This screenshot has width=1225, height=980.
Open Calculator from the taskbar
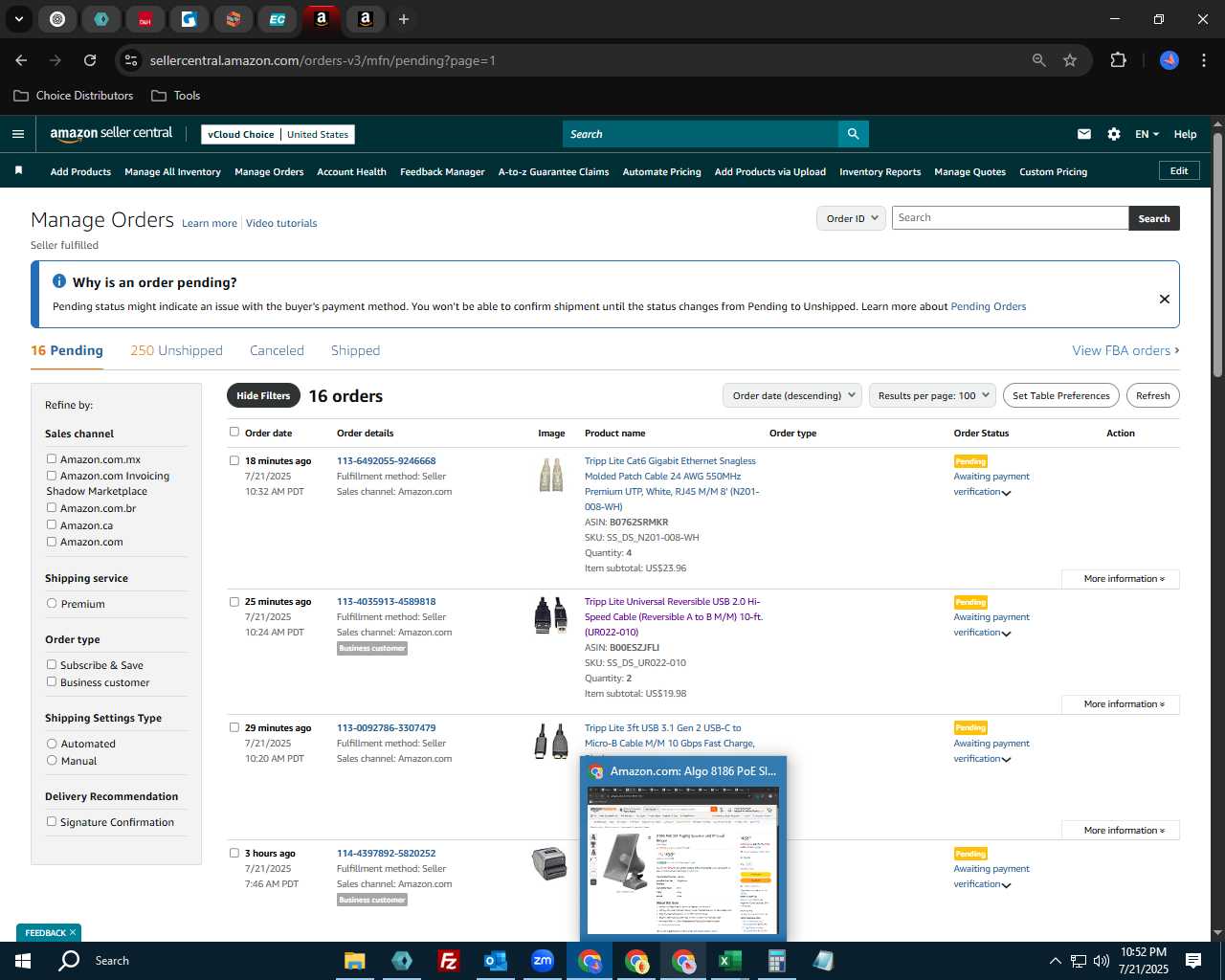coord(776,961)
